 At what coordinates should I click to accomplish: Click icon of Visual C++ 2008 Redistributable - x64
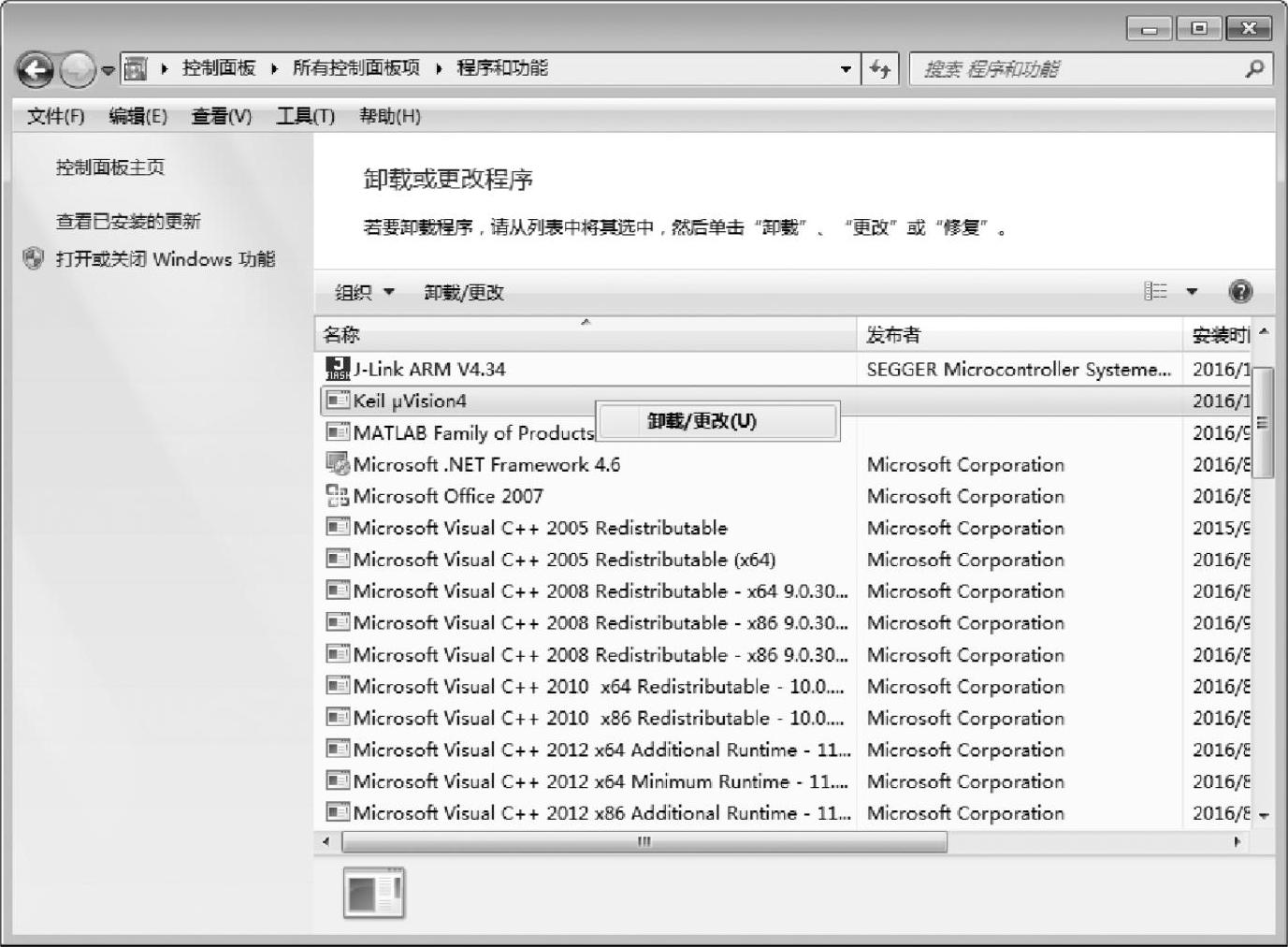[338, 590]
